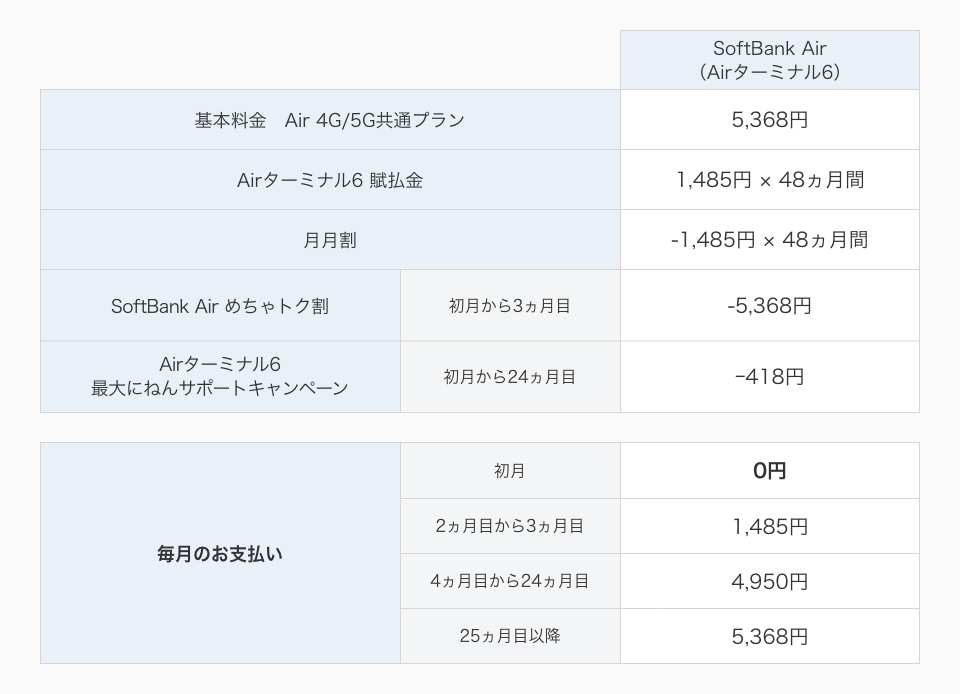
Task: Select the 月月割 row label
Action: tap(330, 240)
